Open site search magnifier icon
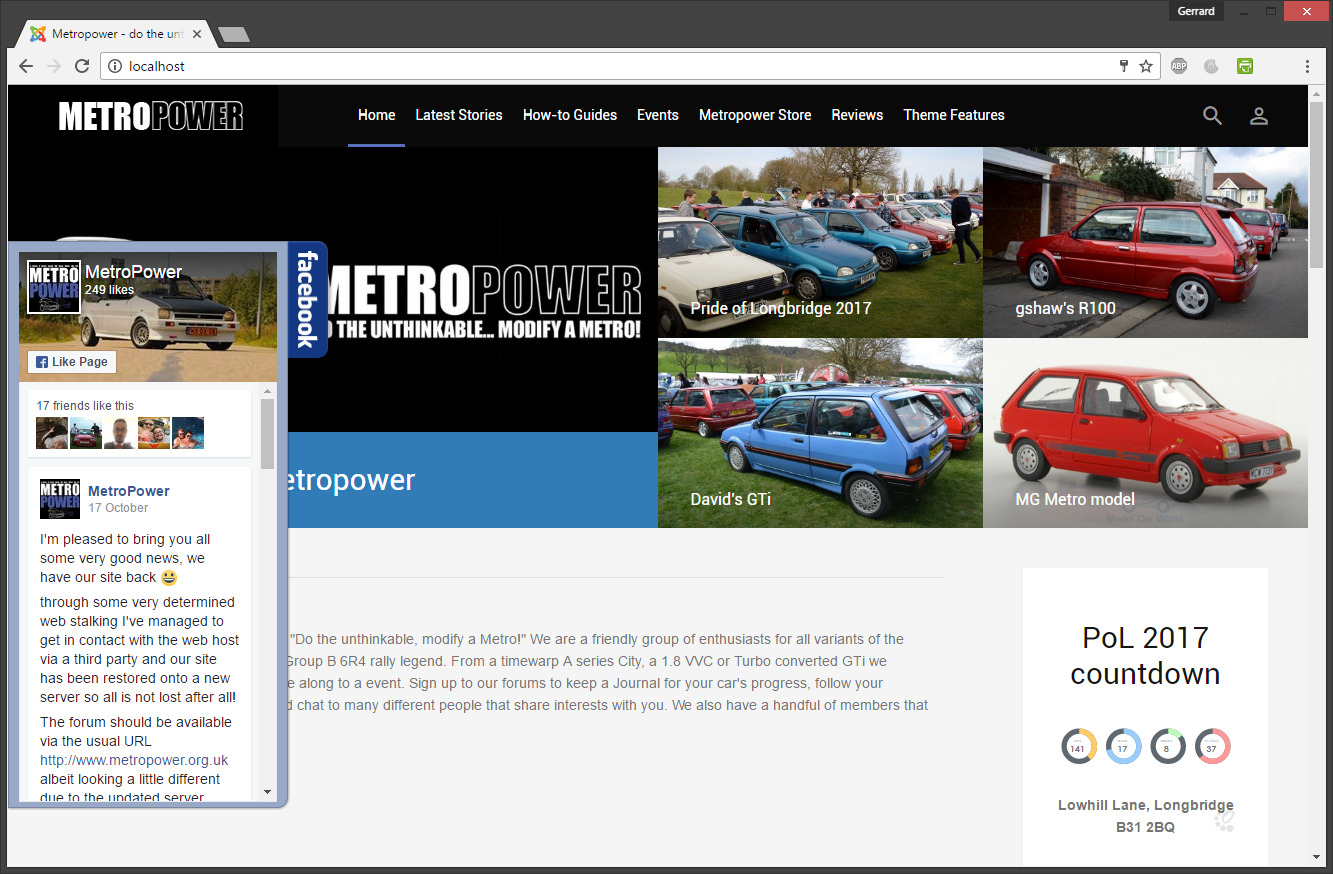Image resolution: width=1333 pixels, height=874 pixels. [1212, 116]
